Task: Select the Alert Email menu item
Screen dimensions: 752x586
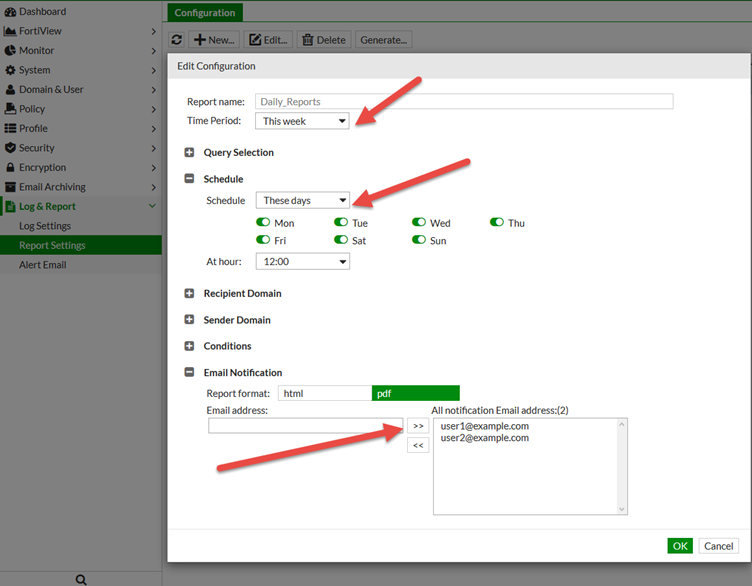Action: coord(44,265)
